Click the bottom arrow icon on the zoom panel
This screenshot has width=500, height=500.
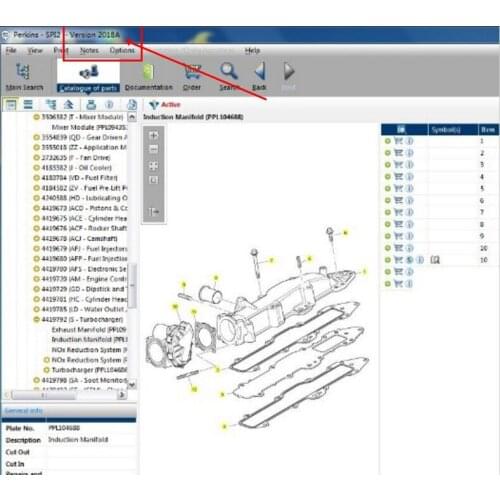coord(153,212)
